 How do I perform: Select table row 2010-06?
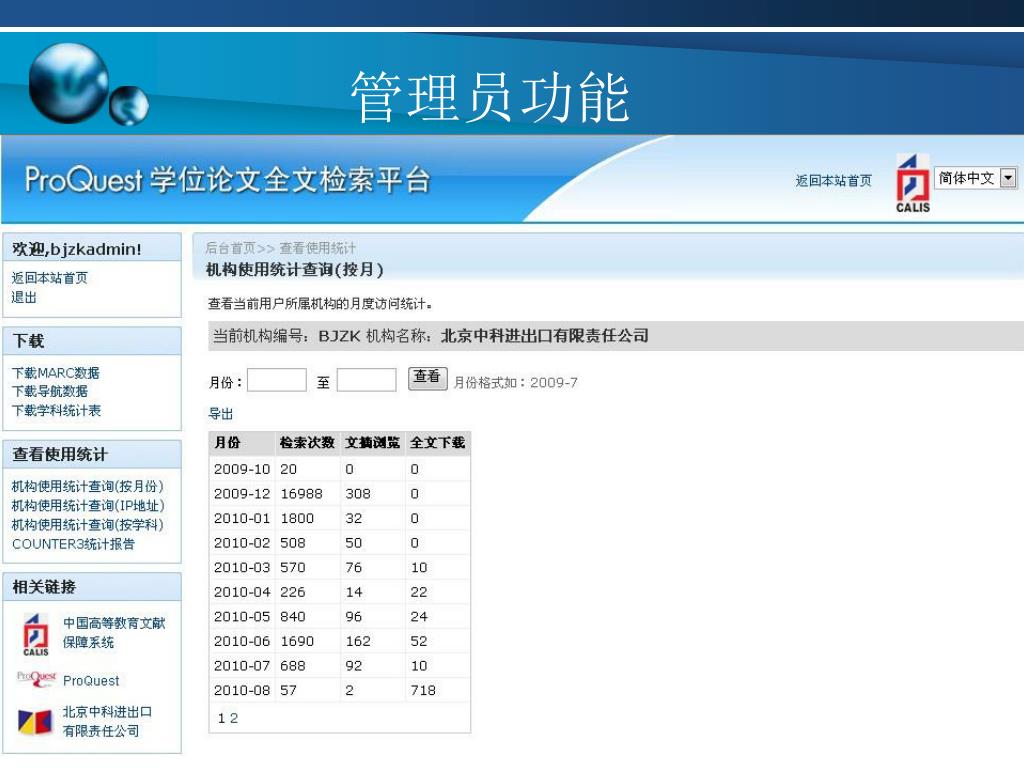340,641
